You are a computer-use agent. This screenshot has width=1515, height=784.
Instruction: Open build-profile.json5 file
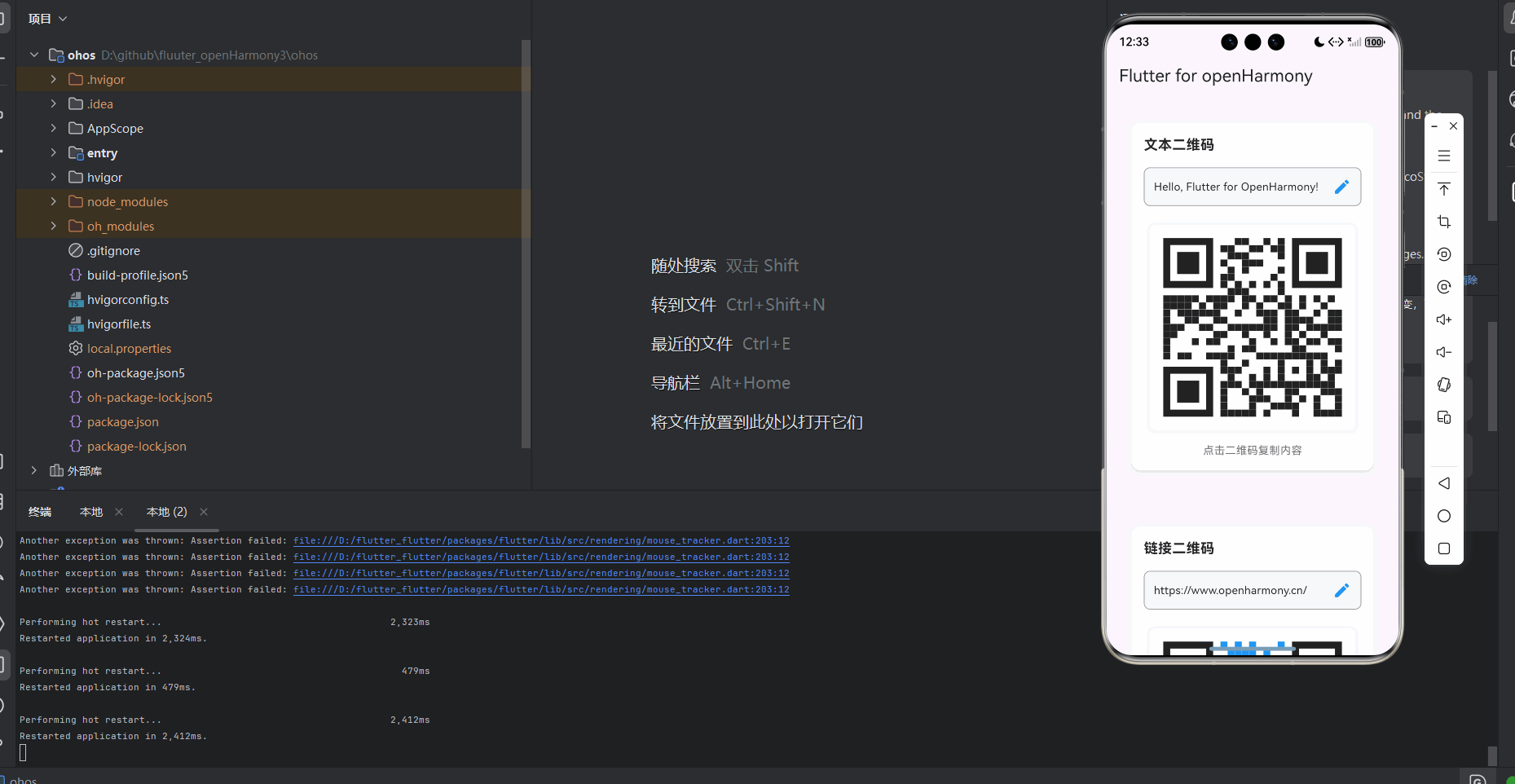pyautogui.click(x=138, y=275)
